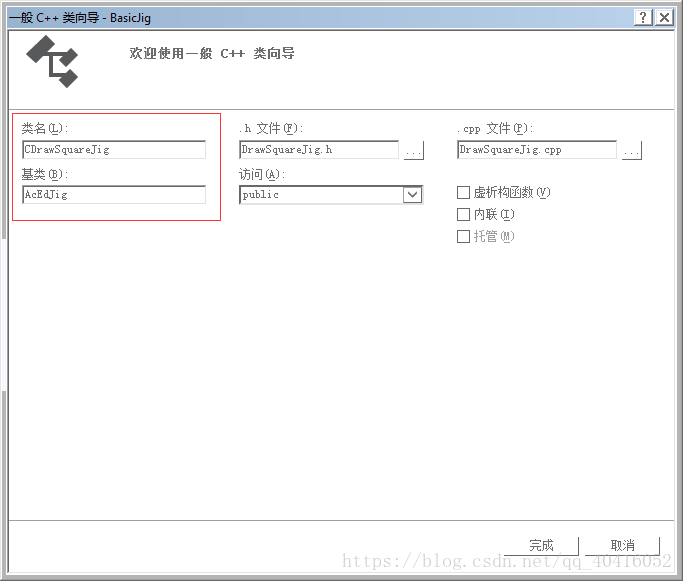Click the base class field containing AcEdJig

[114, 195]
